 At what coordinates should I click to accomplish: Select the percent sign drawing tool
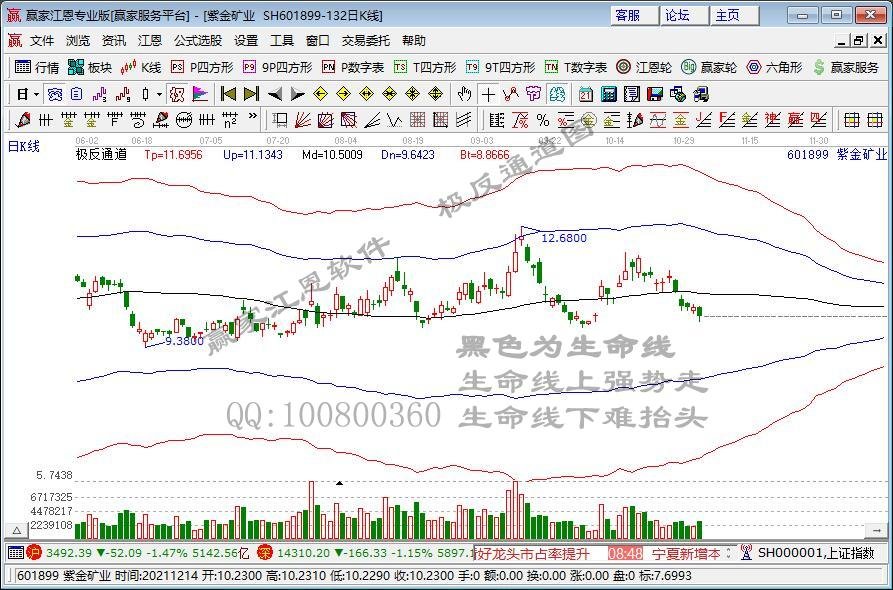pyautogui.click(x=543, y=120)
